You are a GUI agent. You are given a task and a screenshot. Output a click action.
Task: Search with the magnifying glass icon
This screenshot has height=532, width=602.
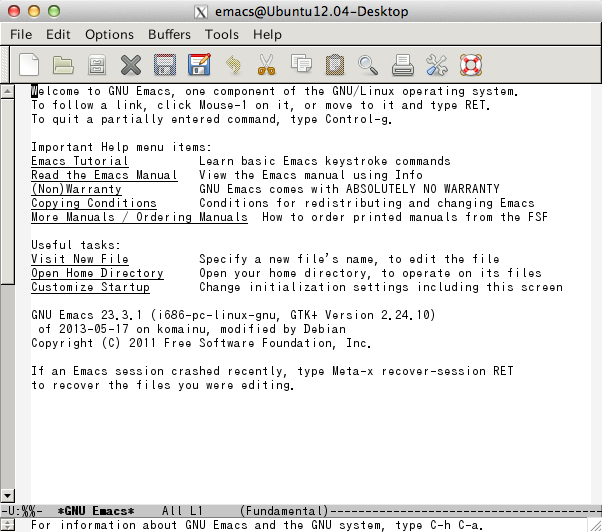pos(368,65)
